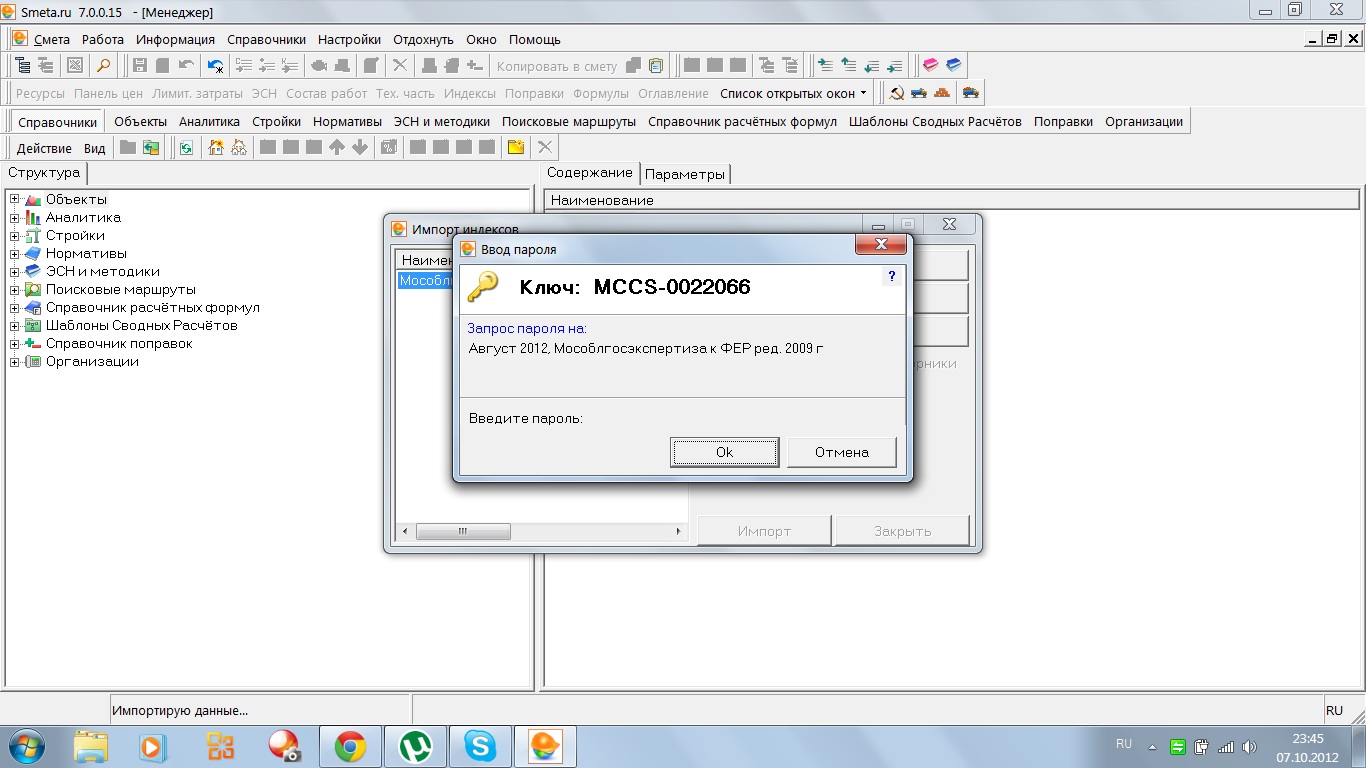Screen dimensions: 1366x768
Task: Open the Смета menu
Action: click(52, 40)
